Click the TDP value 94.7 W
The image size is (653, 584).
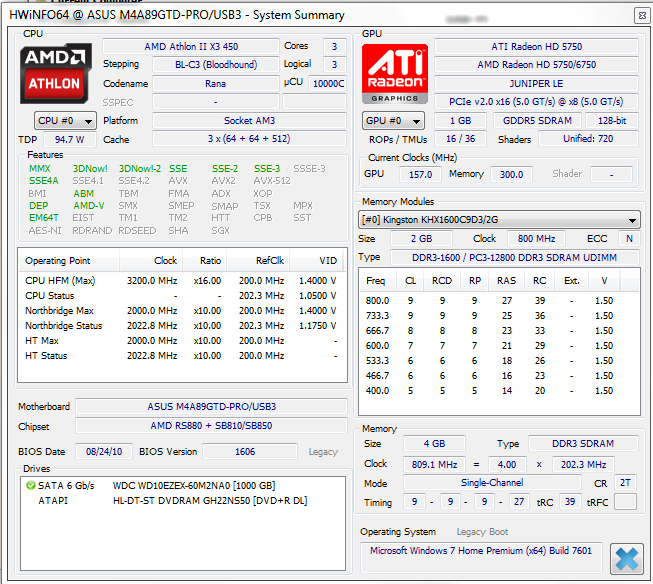click(70, 140)
